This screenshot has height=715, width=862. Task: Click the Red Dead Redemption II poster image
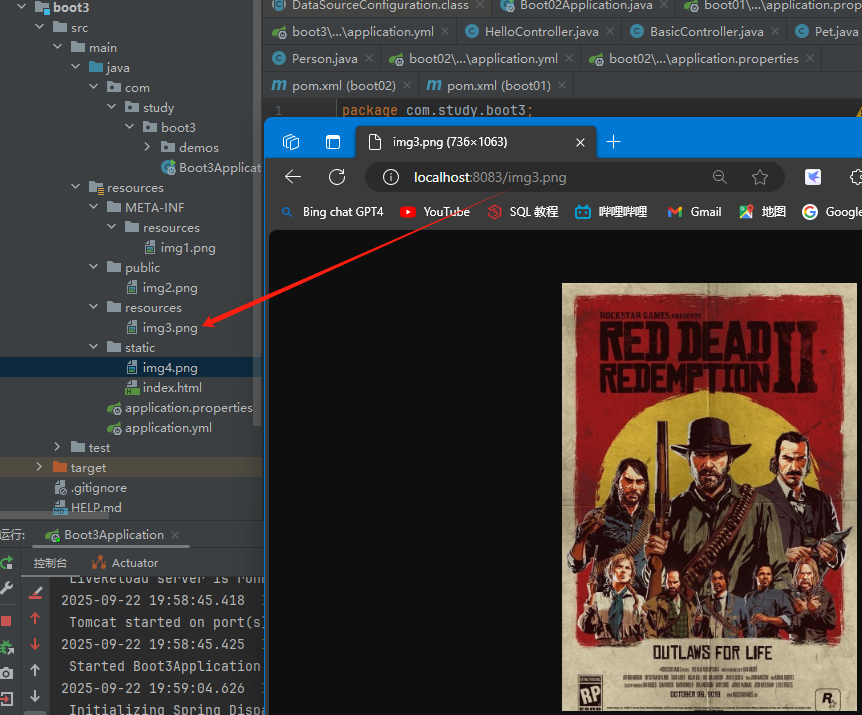(x=709, y=497)
